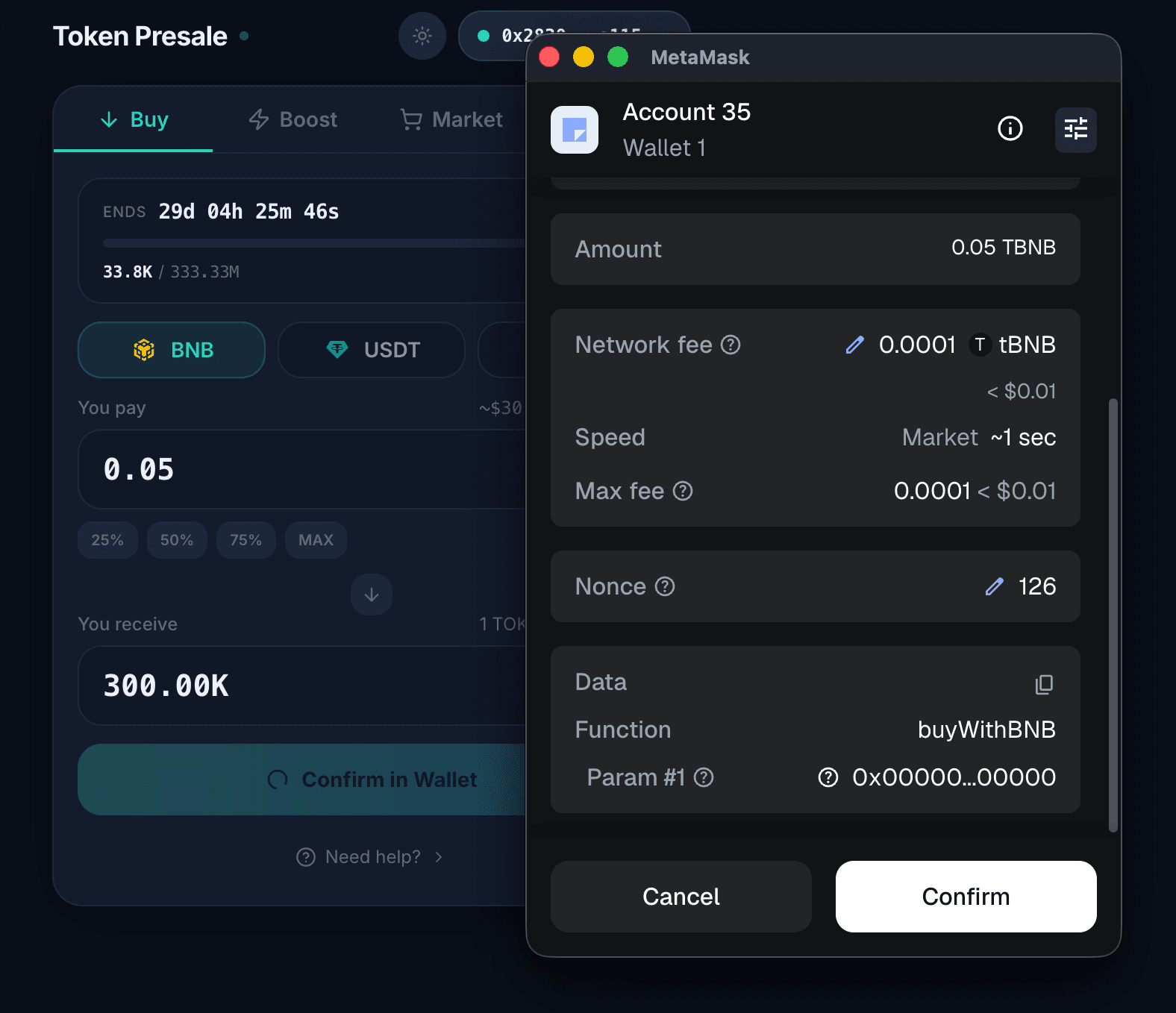
Task: Click the network fee edit pencil icon
Action: (x=854, y=345)
